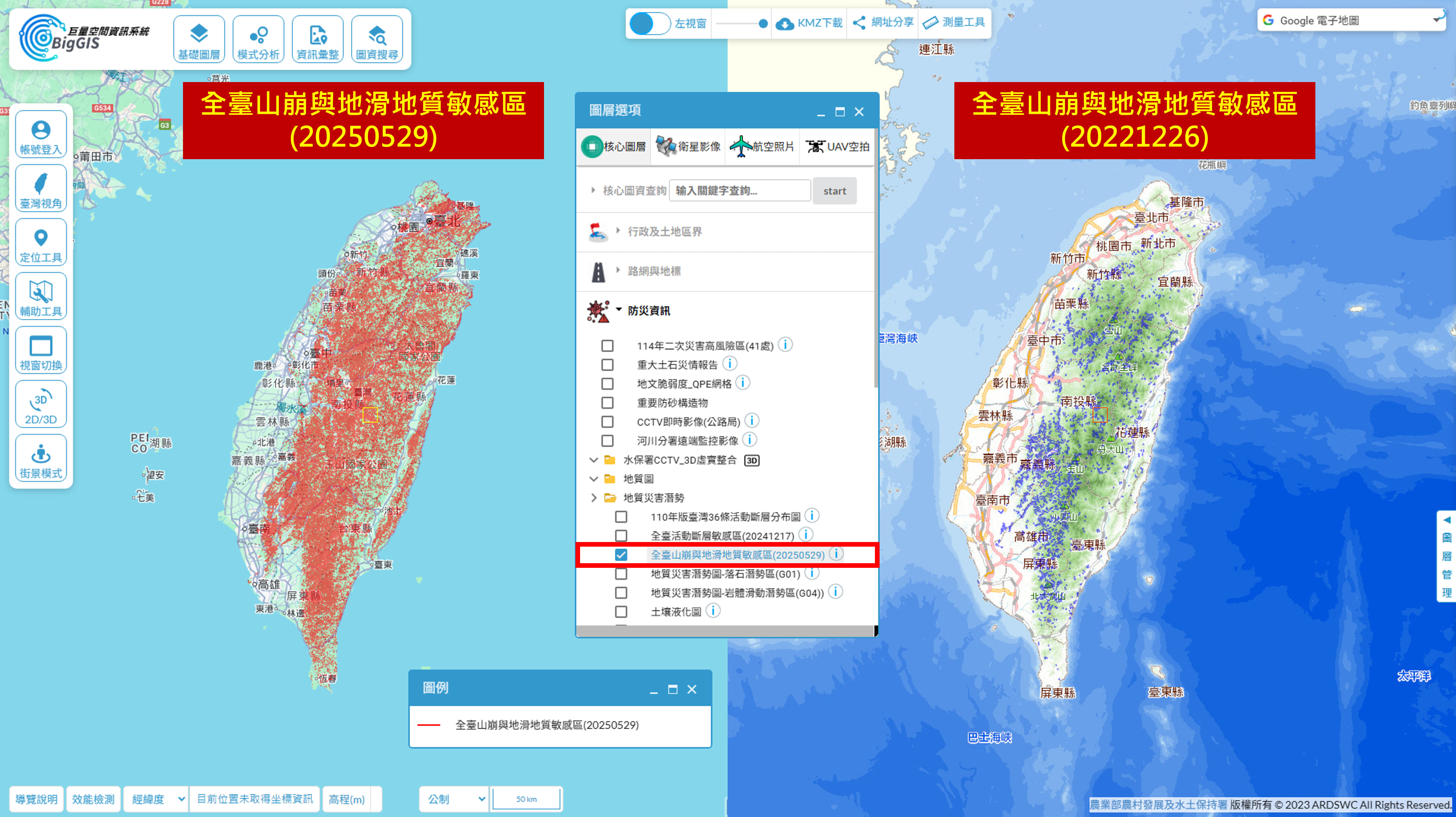The width and height of the screenshot is (1456, 817).
Task: Select the 臺灣視角 Taiwan view icon
Action: pos(41,189)
